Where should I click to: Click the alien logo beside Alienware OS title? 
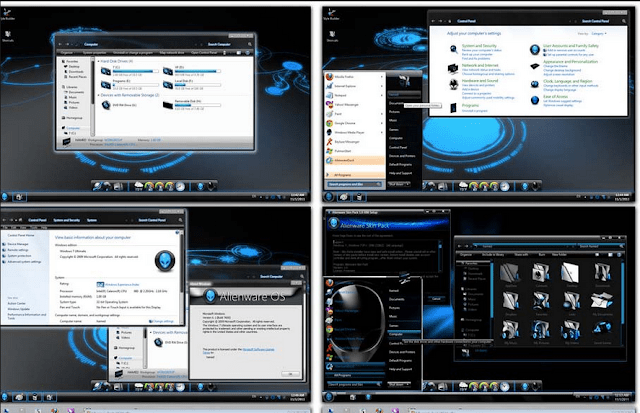coord(210,295)
